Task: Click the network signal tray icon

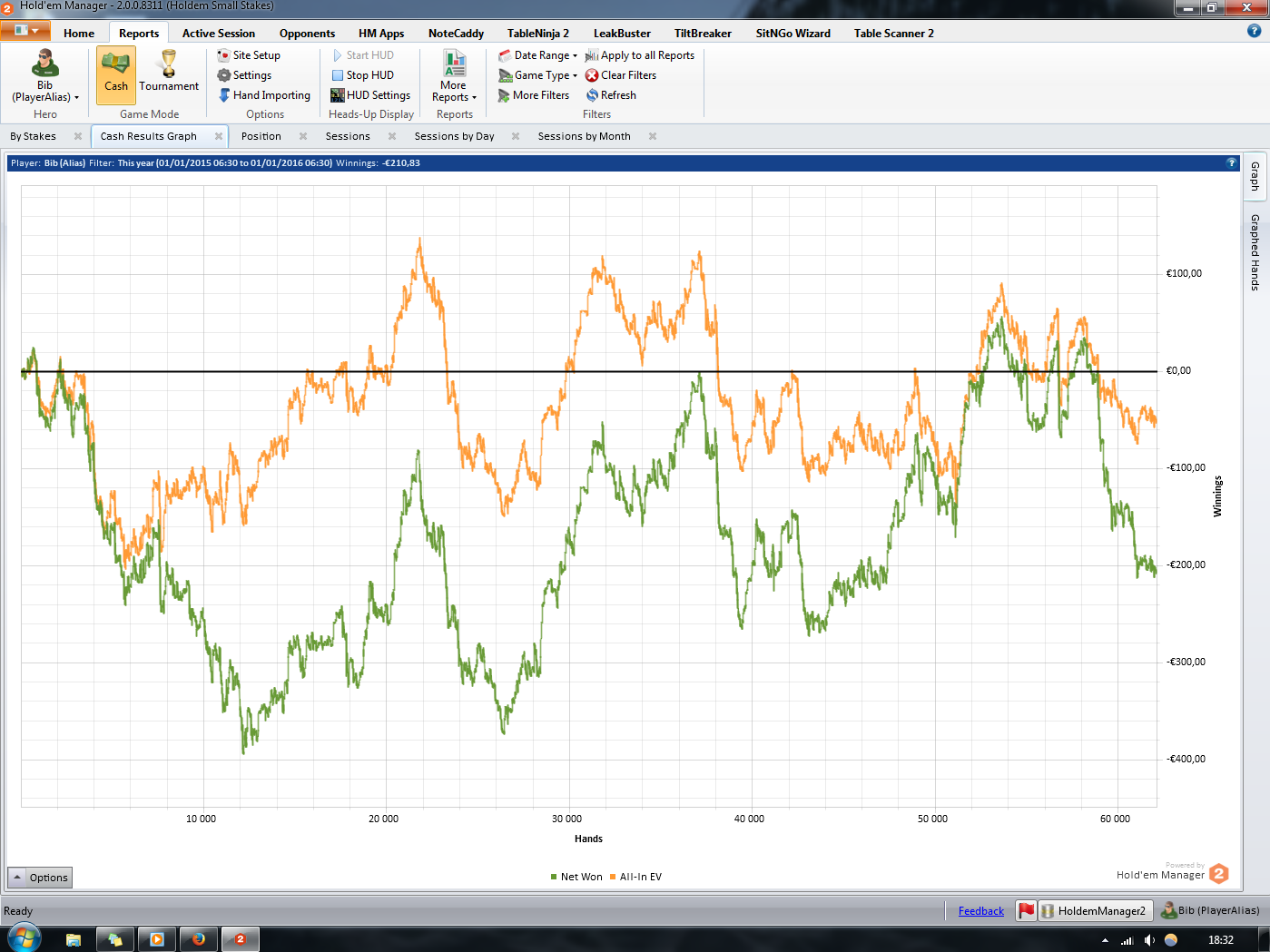Action: point(1127,940)
